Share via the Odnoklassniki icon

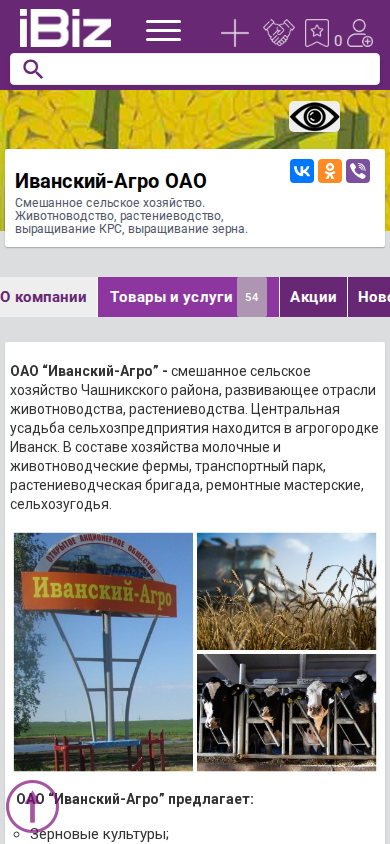[x=330, y=171]
